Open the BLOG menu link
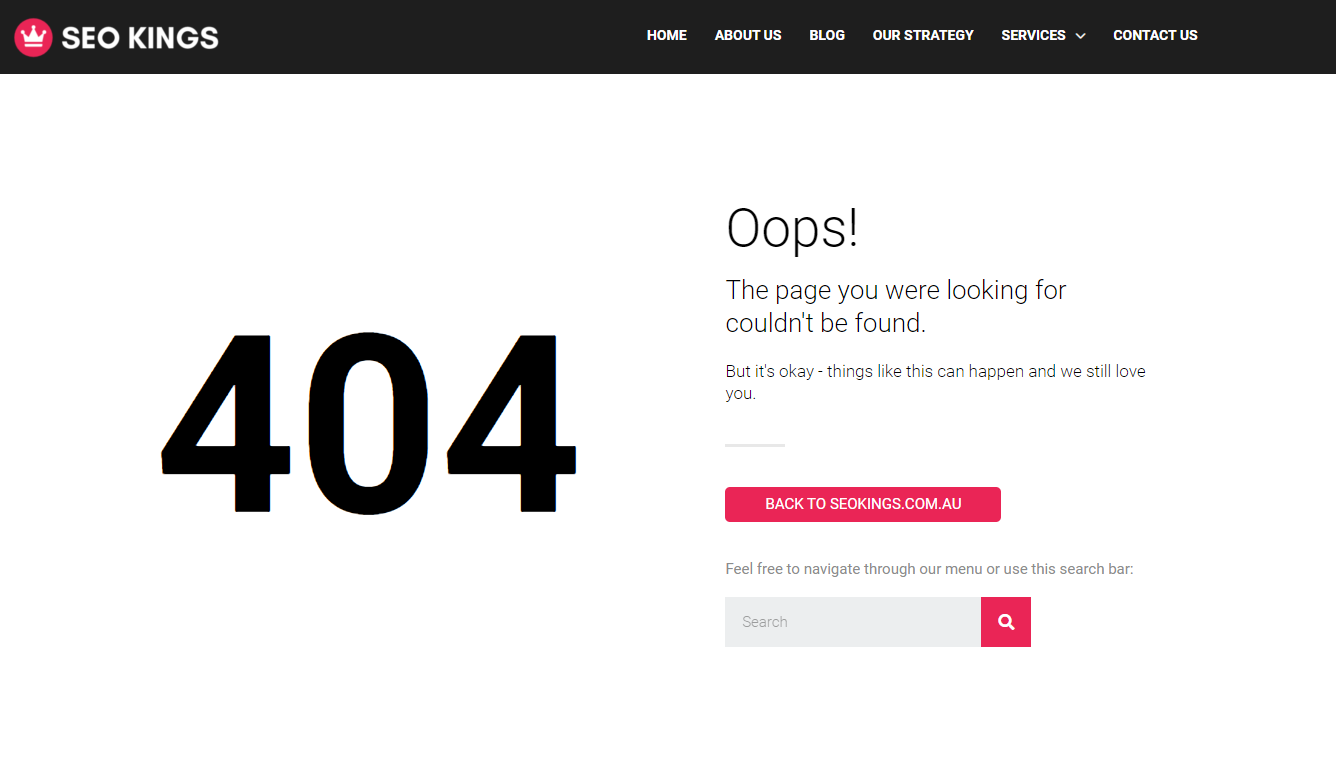Image resolution: width=1336 pixels, height=762 pixels. click(827, 35)
